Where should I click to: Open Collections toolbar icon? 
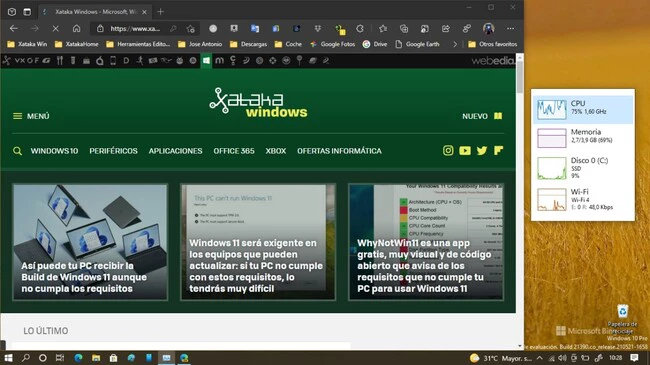403,28
